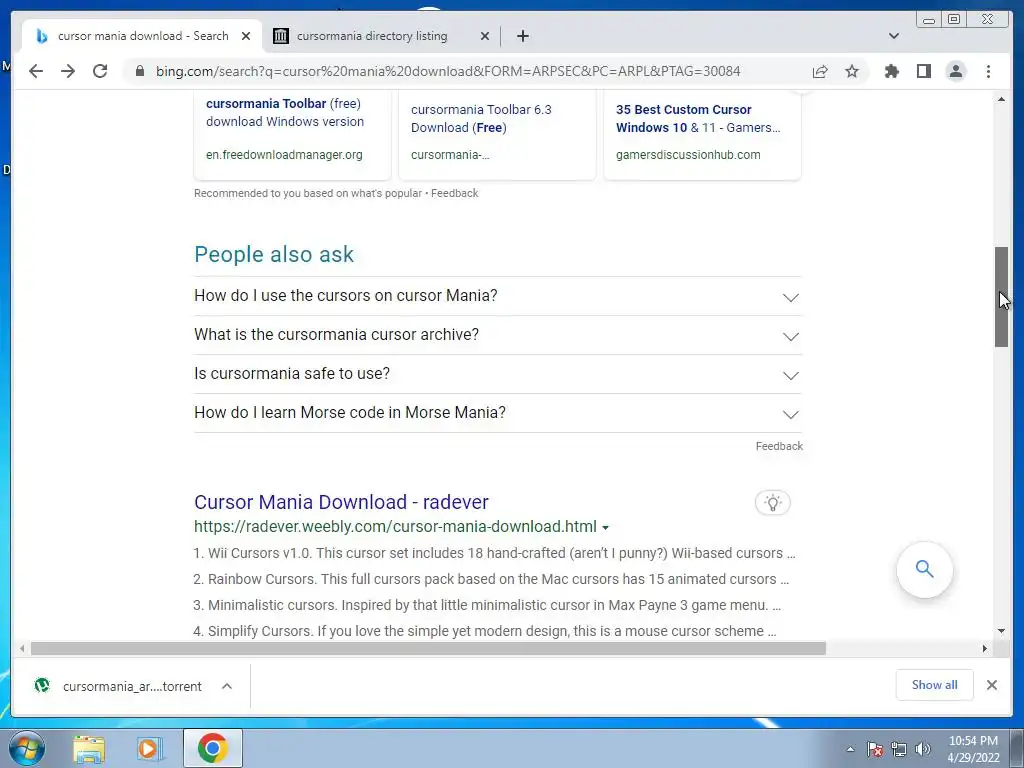
Task: Click 'Minimalistic cursors' snippet line
Action: tap(487, 605)
